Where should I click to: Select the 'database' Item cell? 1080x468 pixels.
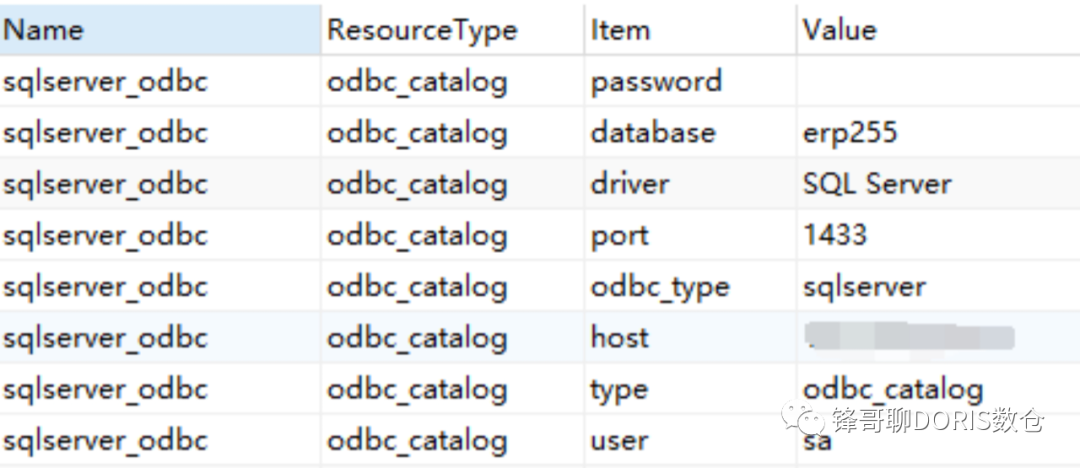[x=653, y=133]
